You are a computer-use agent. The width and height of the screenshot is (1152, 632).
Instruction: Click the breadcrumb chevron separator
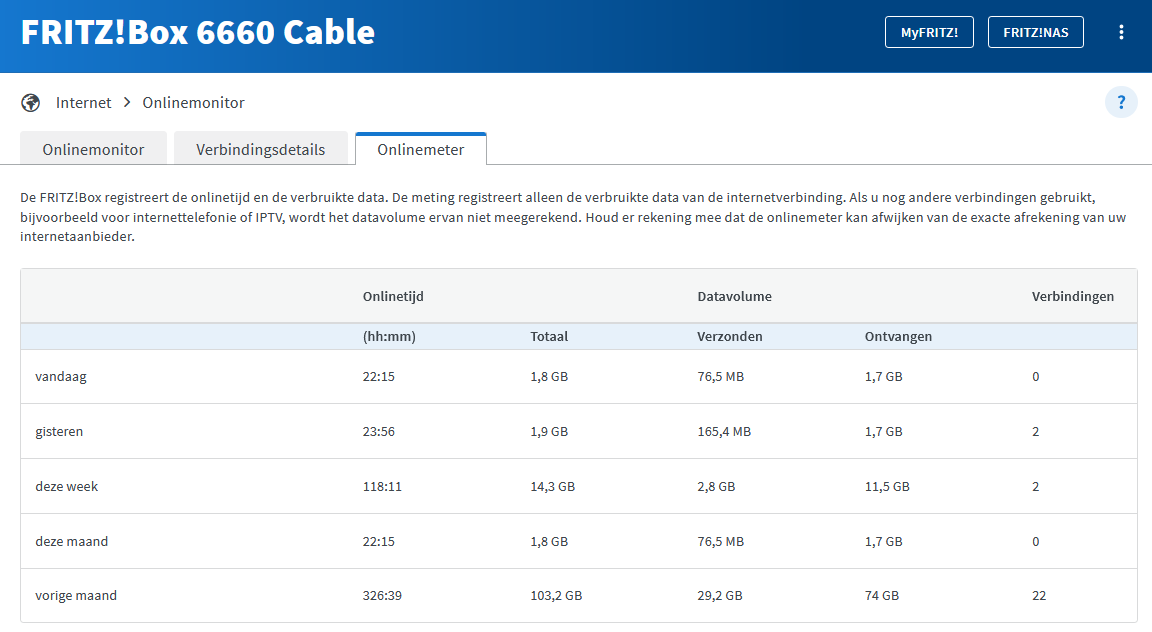click(x=127, y=103)
